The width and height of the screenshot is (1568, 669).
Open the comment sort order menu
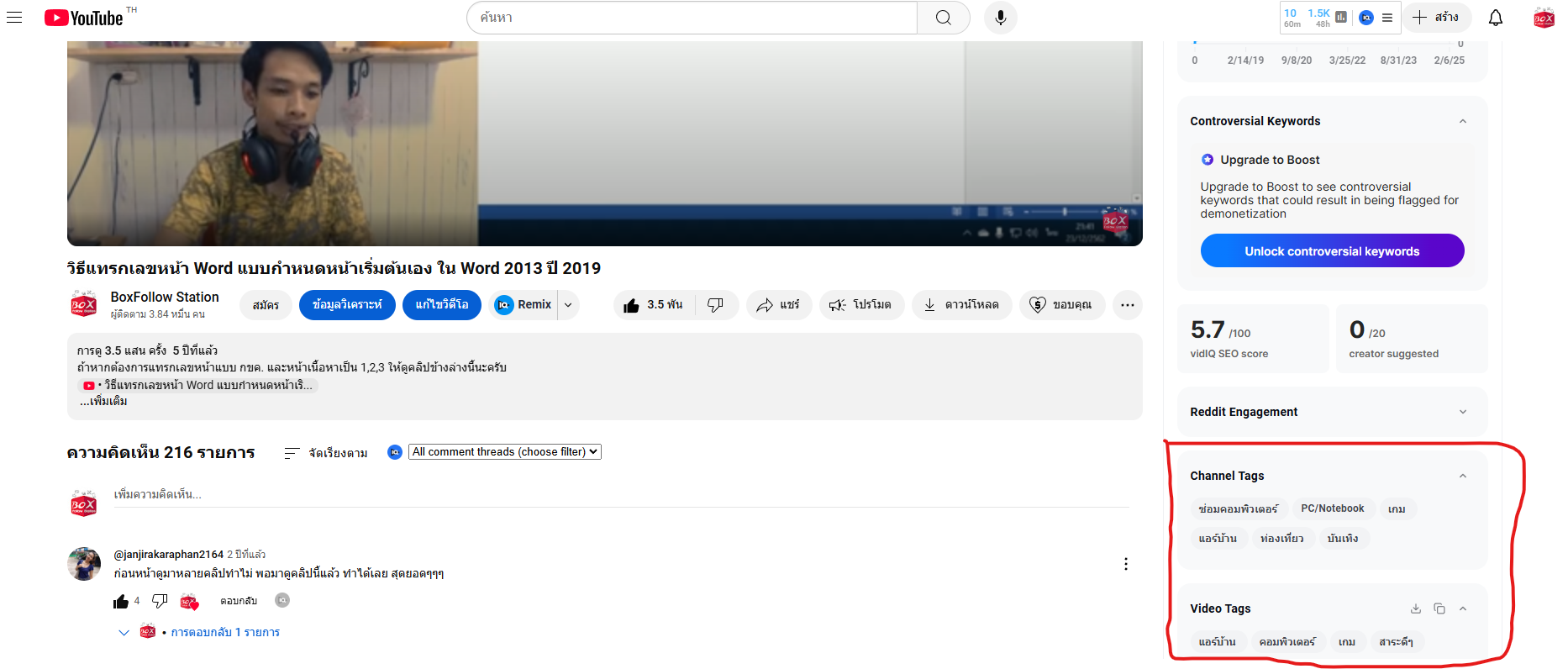(326, 453)
